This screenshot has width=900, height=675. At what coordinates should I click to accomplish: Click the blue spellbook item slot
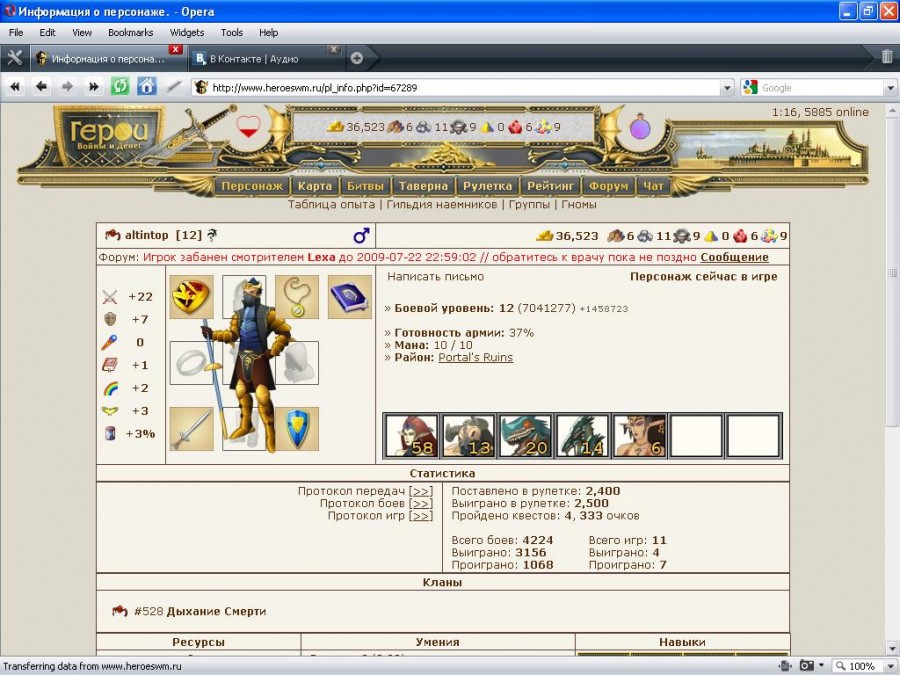[x=349, y=297]
